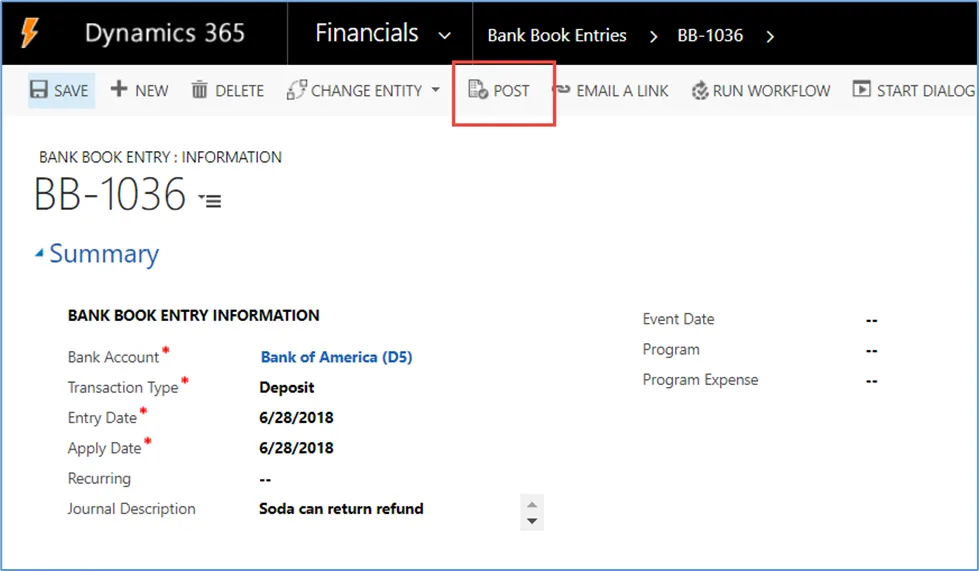Screen dimensions: 979x571
Task: Click the Start Dialog play icon
Action: (862, 89)
